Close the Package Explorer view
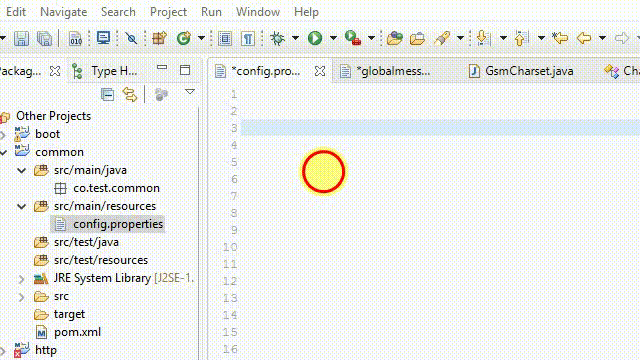640x360 pixels. click(55, 71)
